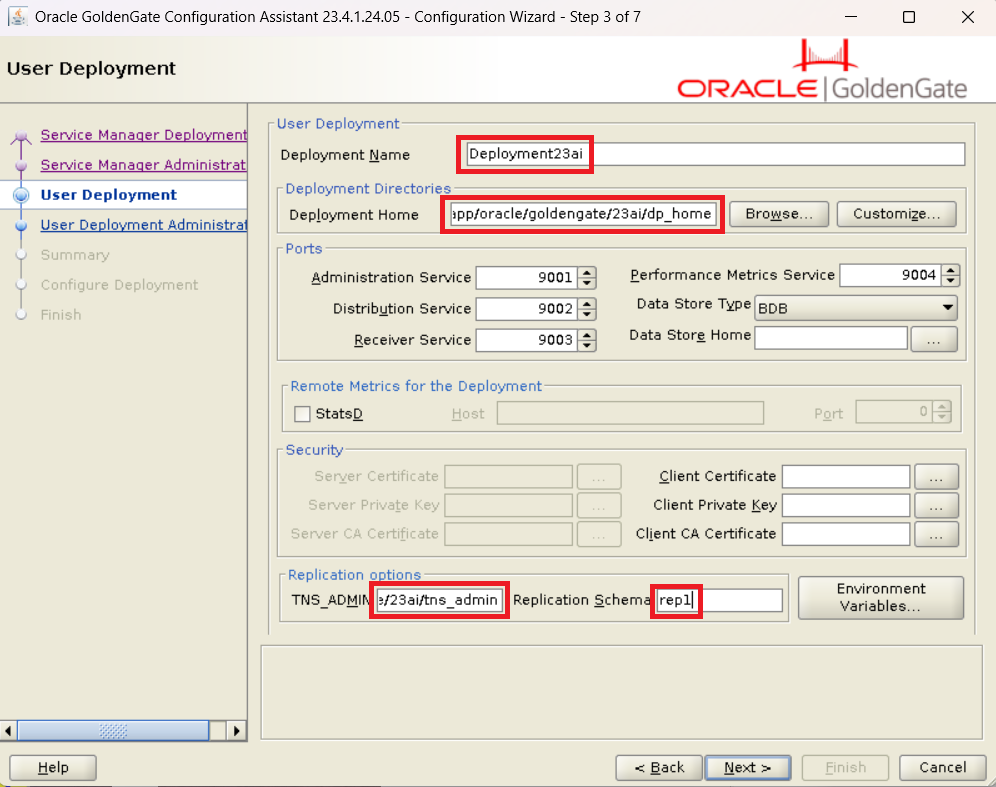This screenshot has width=996, height=787.
Task: Increase Receiver Service port with up arrow
Action: (x=588, y=335)
